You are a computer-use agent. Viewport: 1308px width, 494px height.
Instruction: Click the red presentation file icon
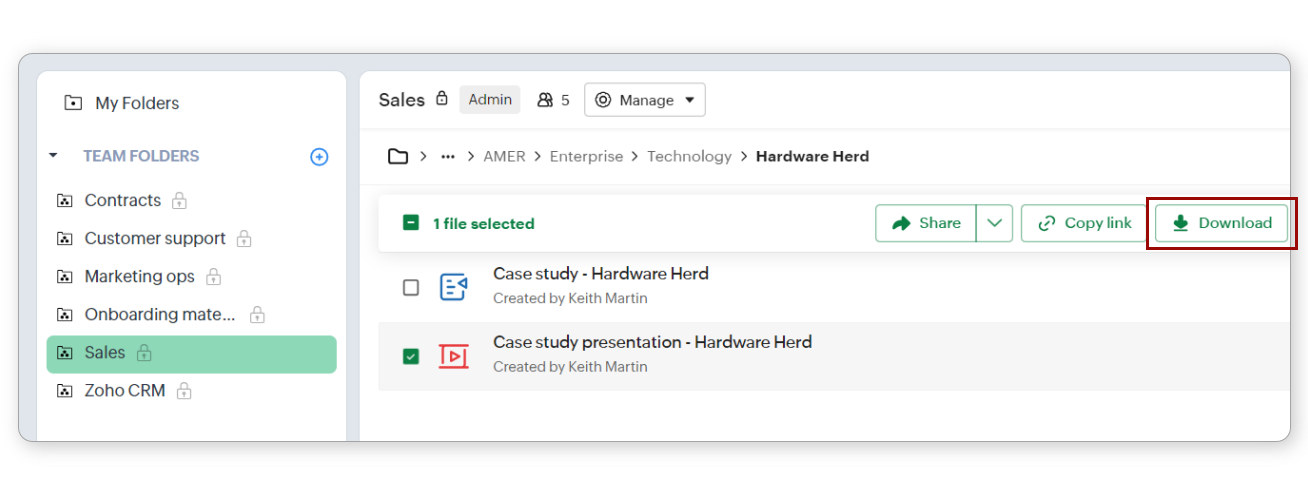(x=453, y=355)
